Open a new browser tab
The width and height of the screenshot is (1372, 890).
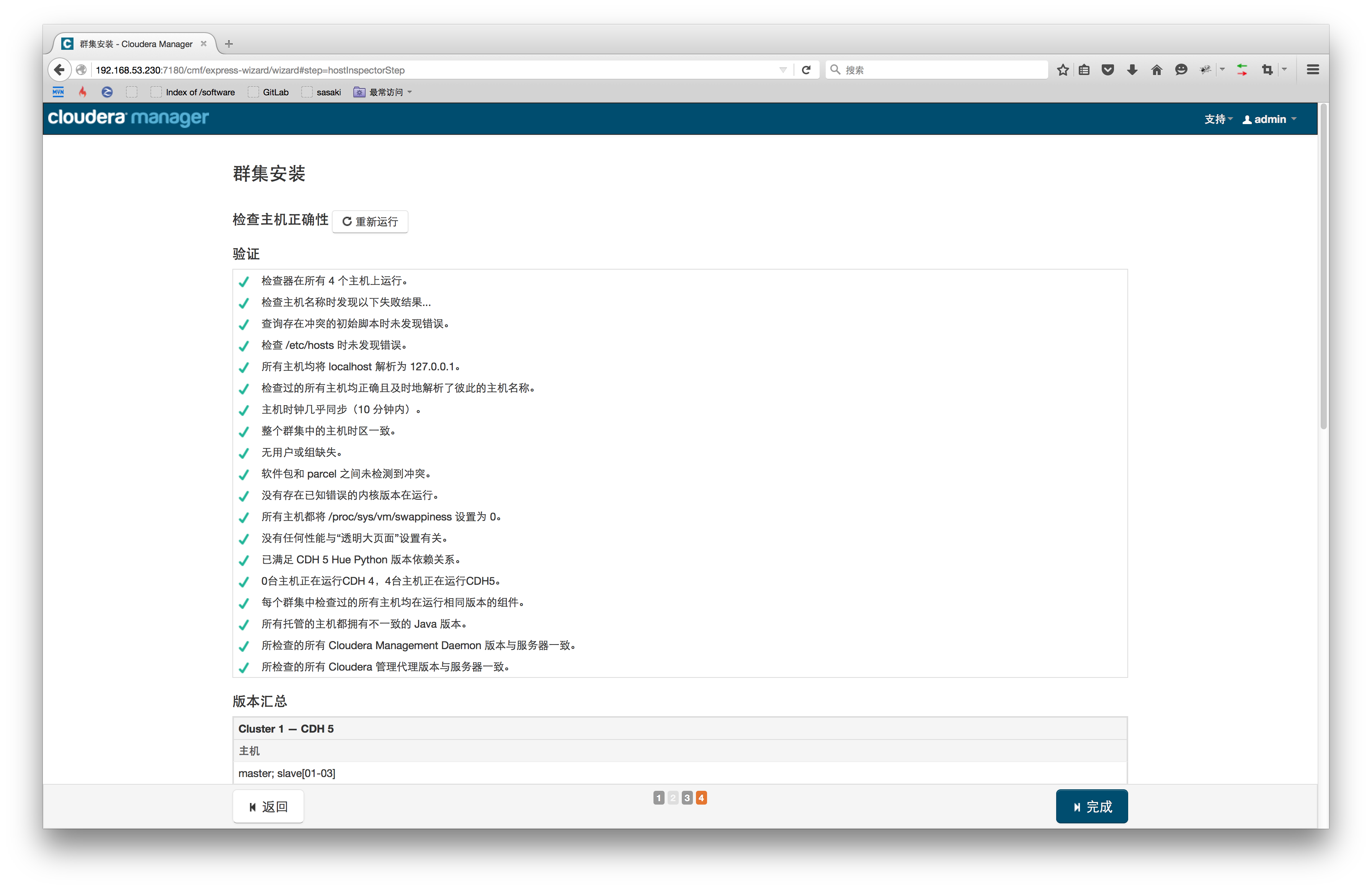point(229,44)
